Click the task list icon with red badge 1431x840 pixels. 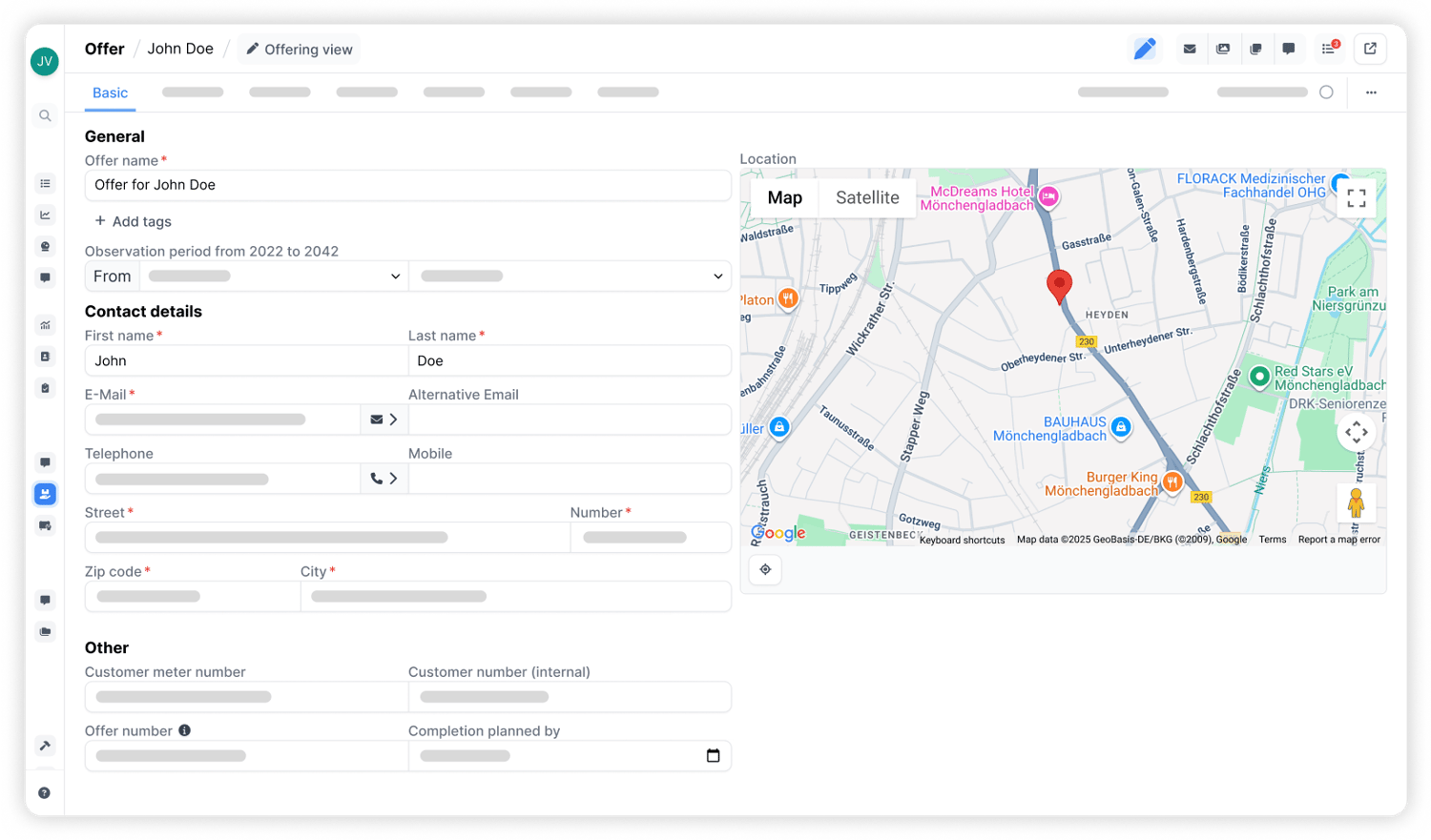click(1329, 49)
